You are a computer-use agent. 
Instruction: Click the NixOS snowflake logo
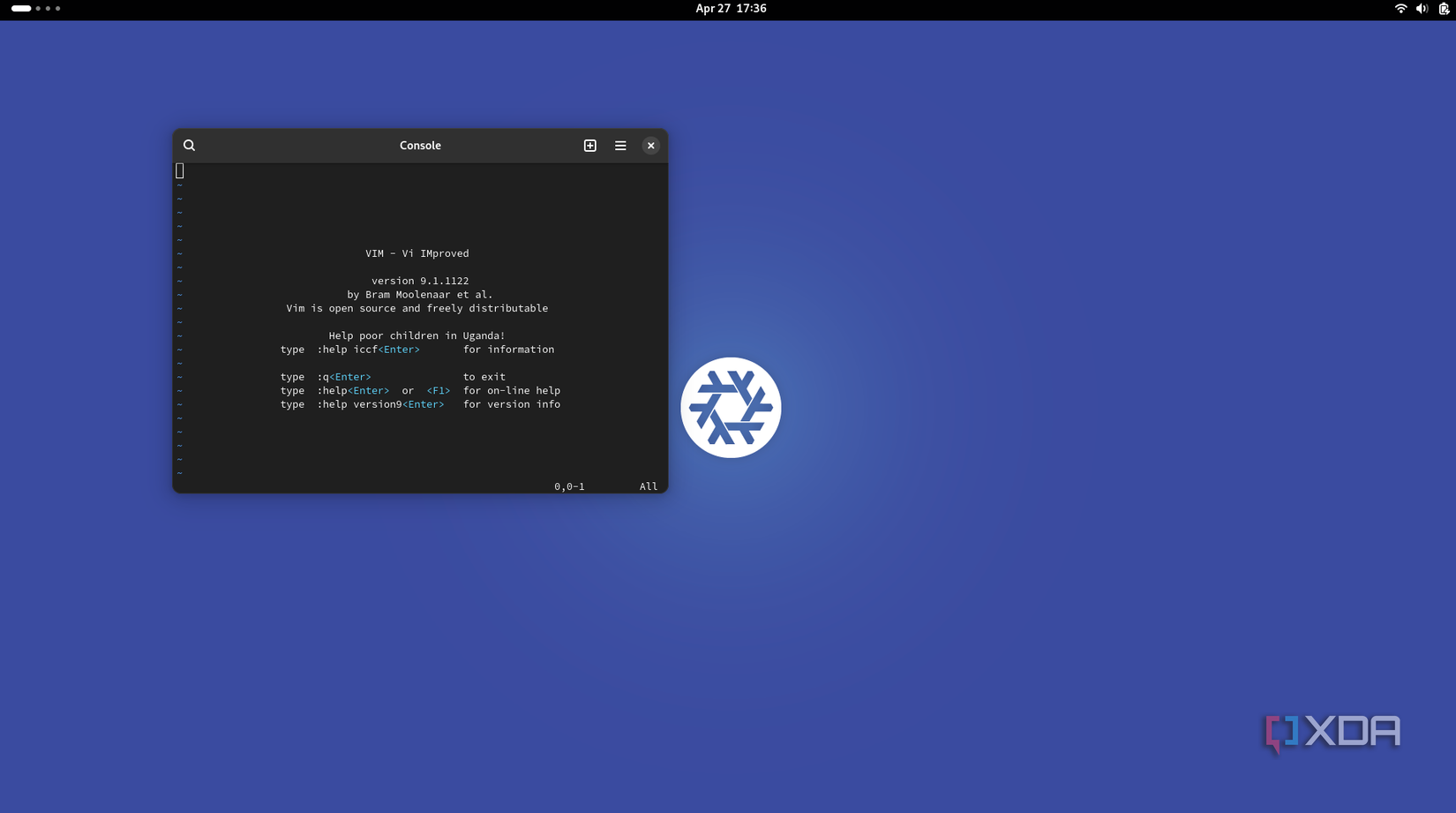point(731,407)
